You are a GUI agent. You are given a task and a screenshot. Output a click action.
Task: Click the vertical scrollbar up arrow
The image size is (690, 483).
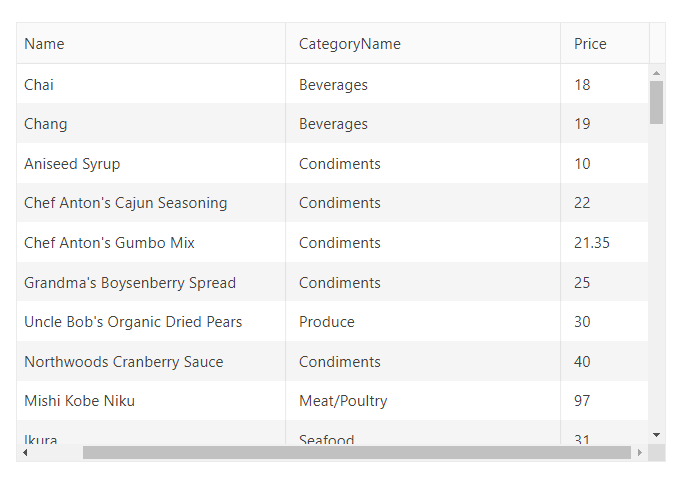coord(656,73)
